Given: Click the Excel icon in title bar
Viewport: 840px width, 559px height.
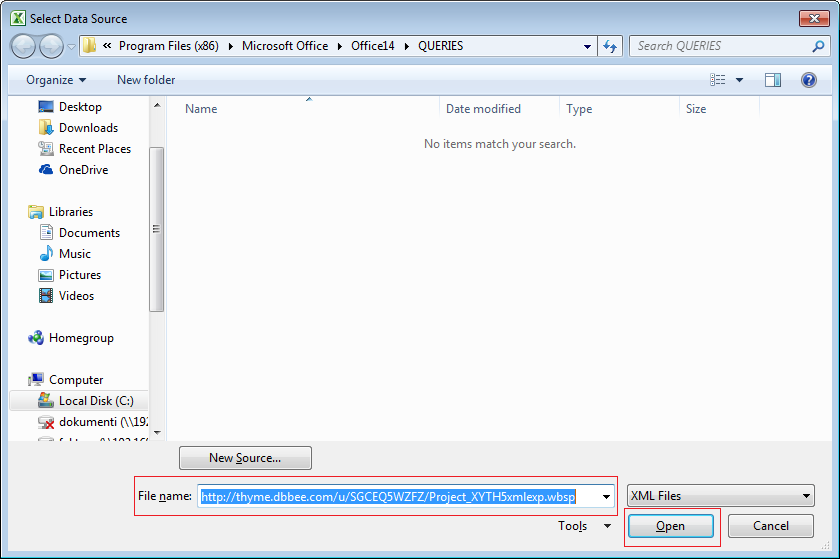Looking at the screenshot, I should (18, 18).
